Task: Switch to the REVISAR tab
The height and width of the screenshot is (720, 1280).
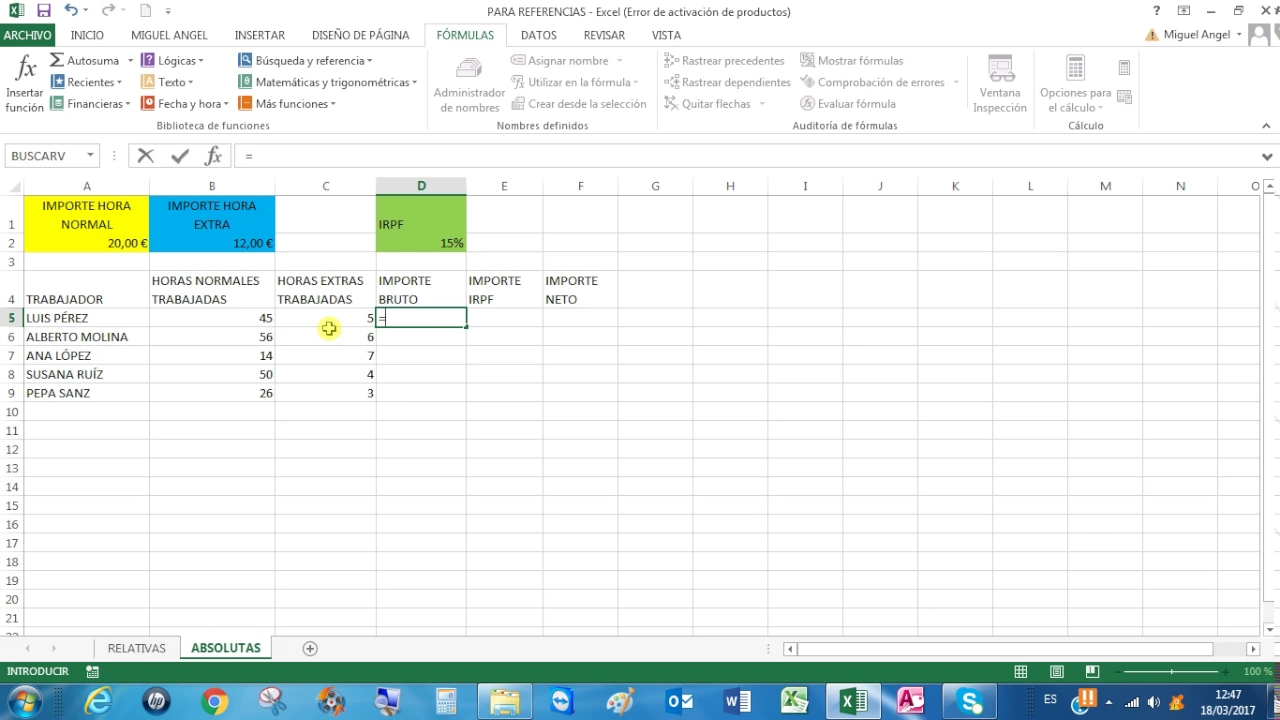Action: 604,35
